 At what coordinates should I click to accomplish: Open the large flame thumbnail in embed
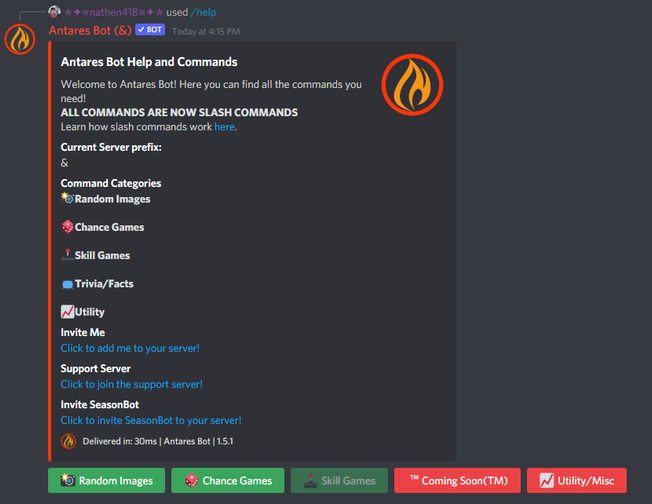pyautogui.click(x=412, y=84)
